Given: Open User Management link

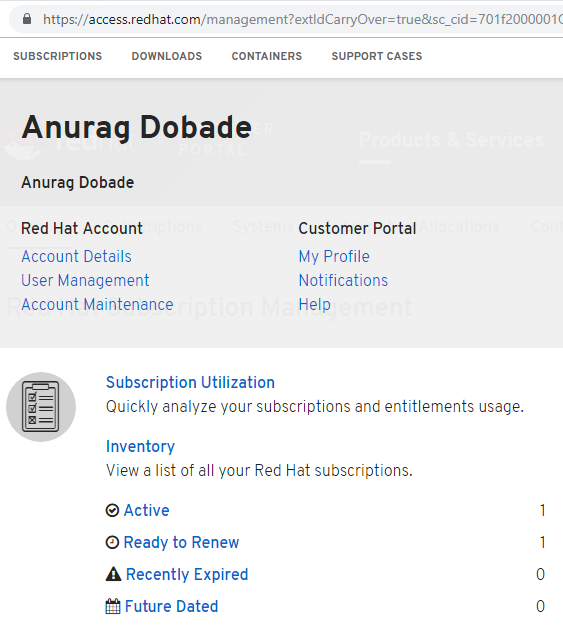Looking at the screenshot, I should [x=85, y=280].
